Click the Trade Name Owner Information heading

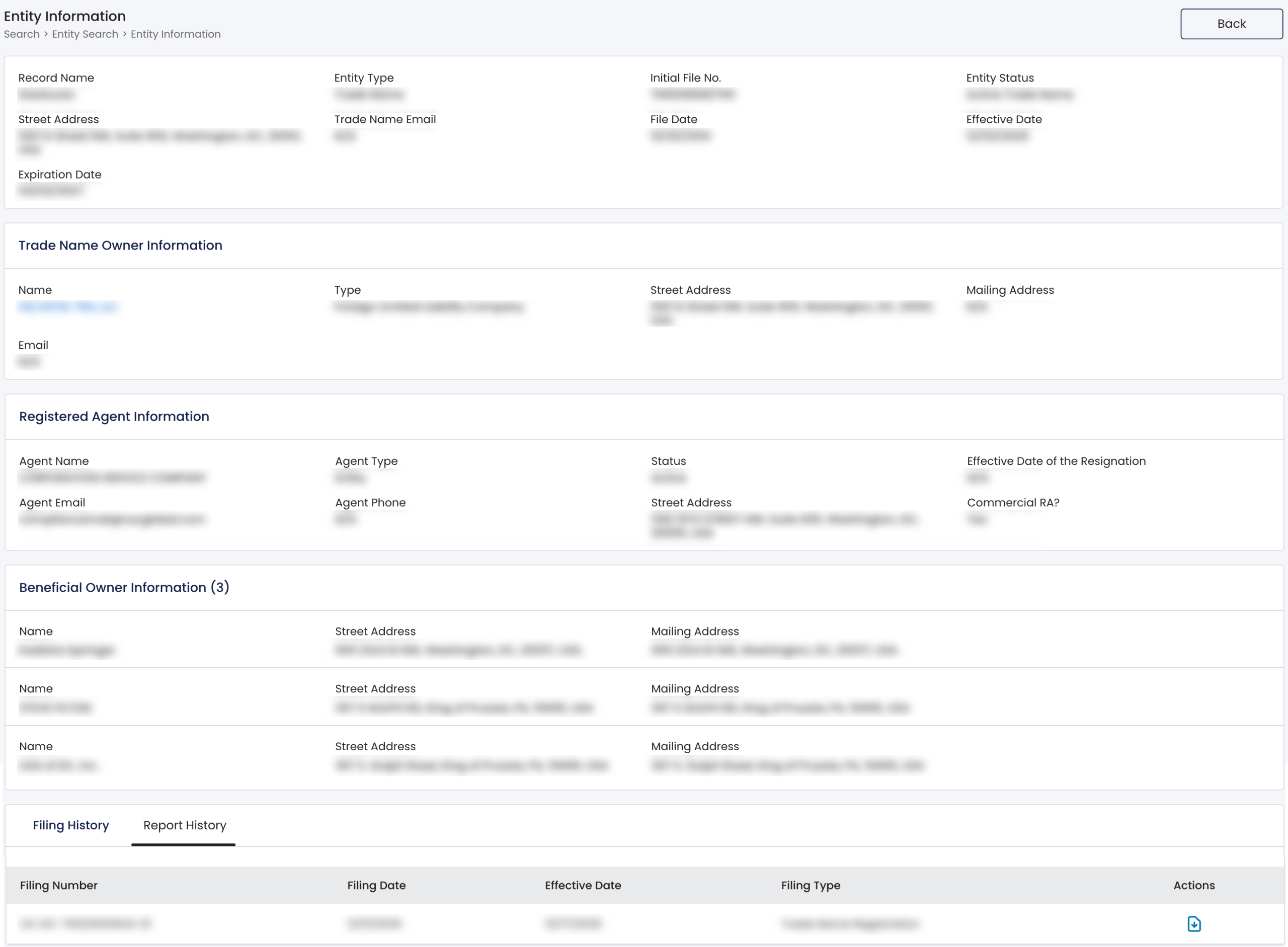120,246
